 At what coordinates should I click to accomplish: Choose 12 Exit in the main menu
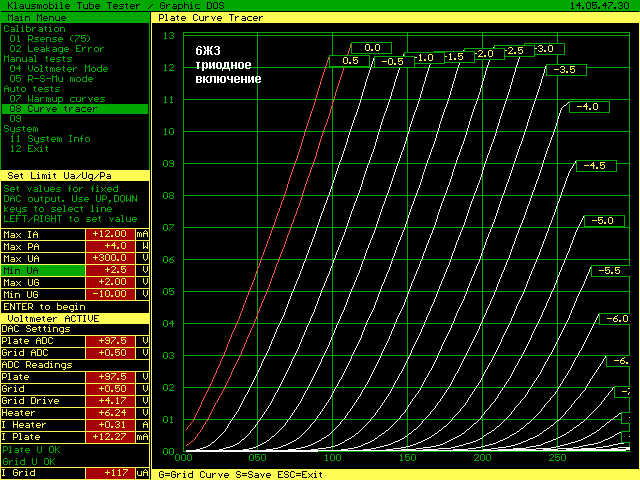30,149
